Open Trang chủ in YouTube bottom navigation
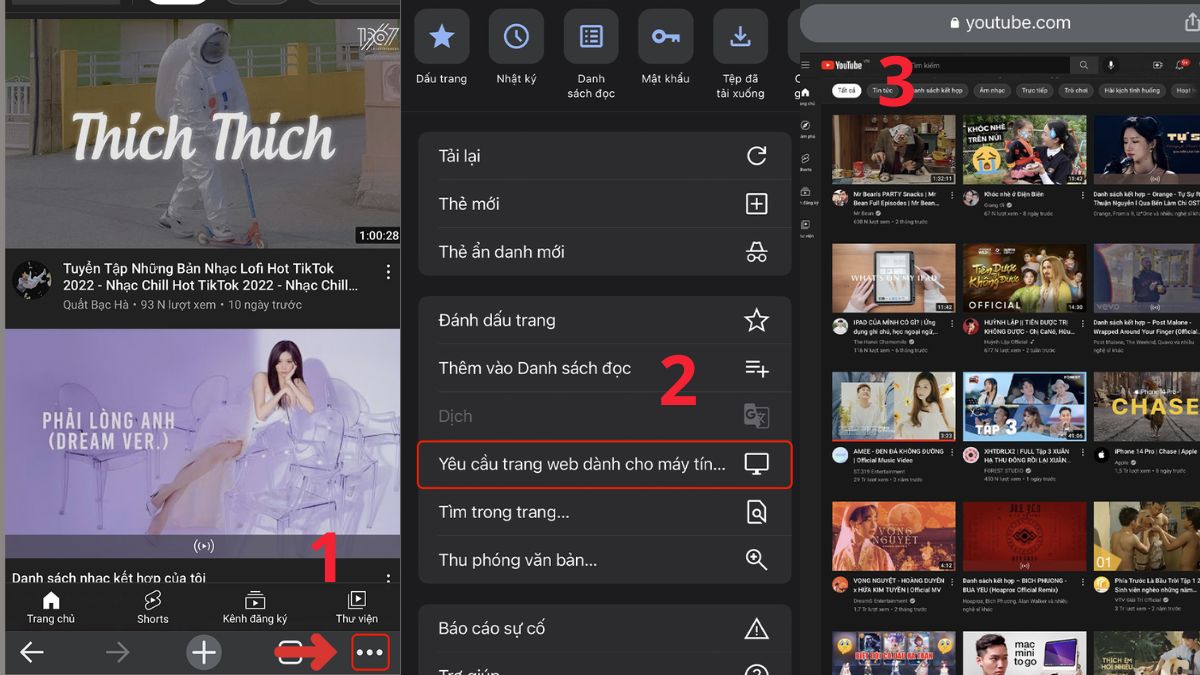1200x675 pixels. click(x=50, y=607)
